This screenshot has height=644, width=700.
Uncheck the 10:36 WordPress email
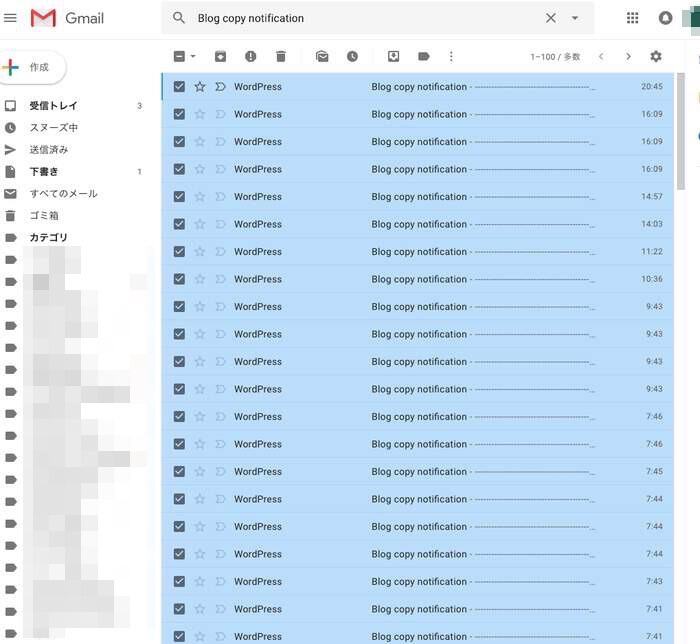[x=179, y=279]
